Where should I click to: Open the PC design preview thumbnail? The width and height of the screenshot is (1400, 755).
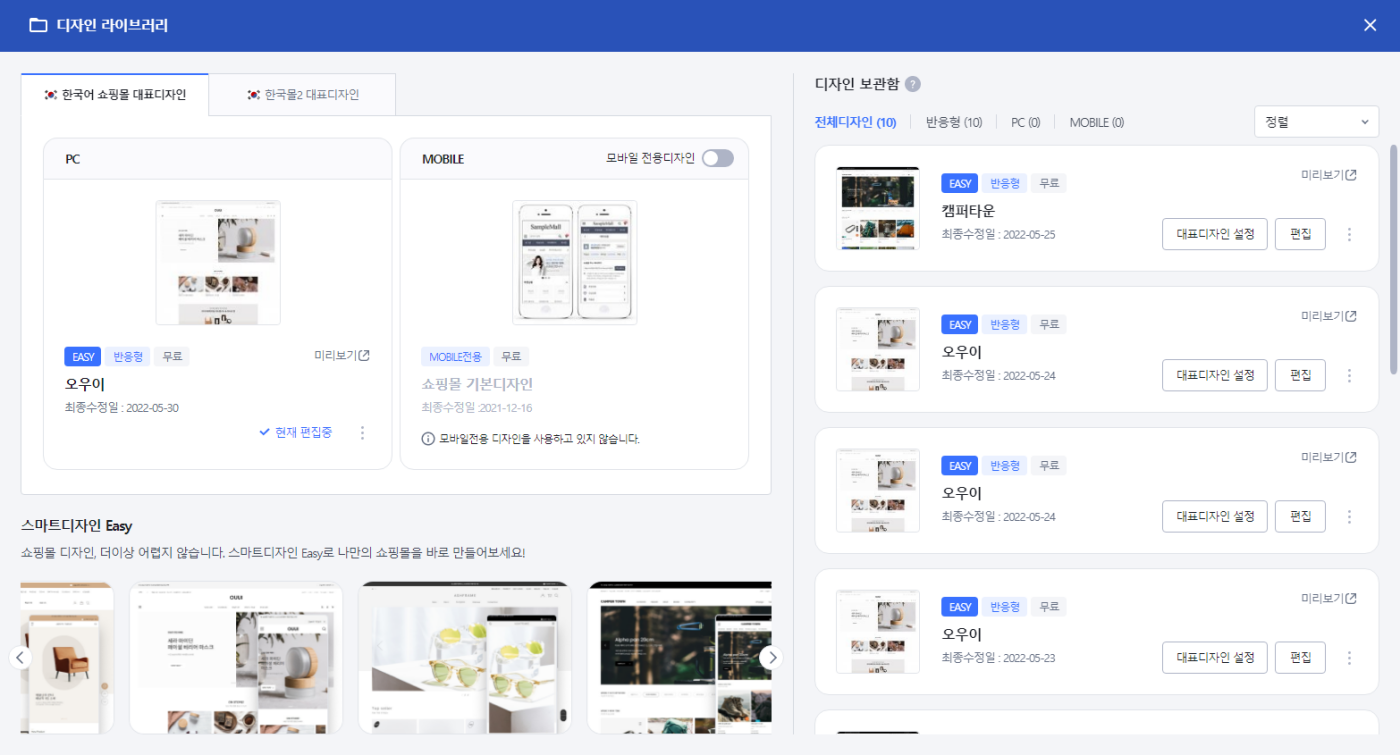pos(218,262)
